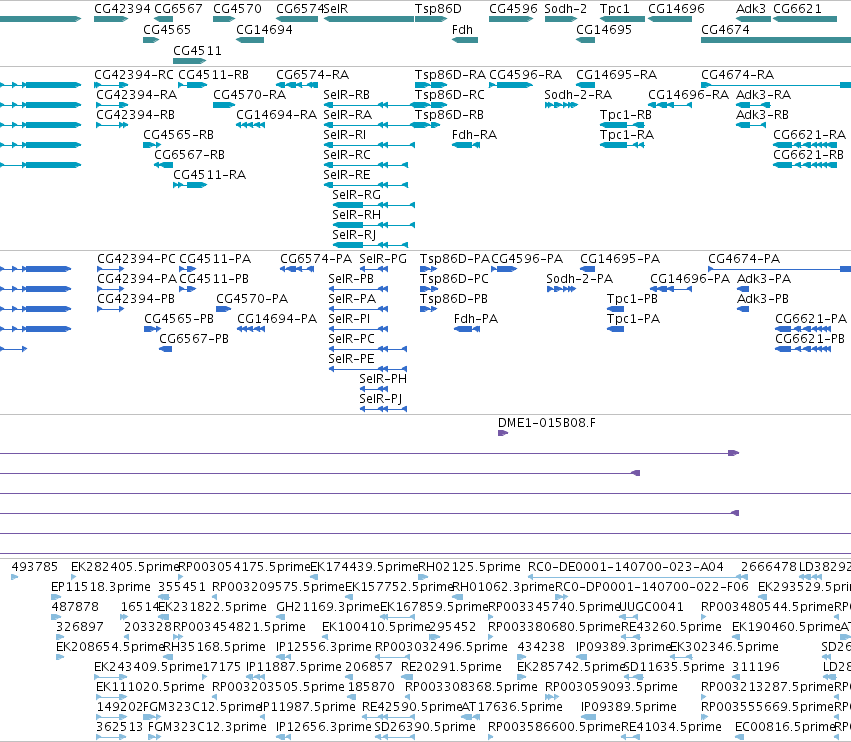Image resolution: width=851 pixels, height=742 pixels.
Task: Click the CG4674 gene label
Action: [725, 30]
